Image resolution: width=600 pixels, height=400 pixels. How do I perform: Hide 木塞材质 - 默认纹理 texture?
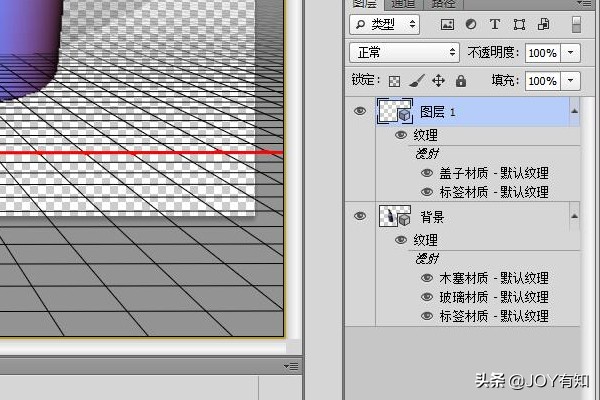coord(427,278)
